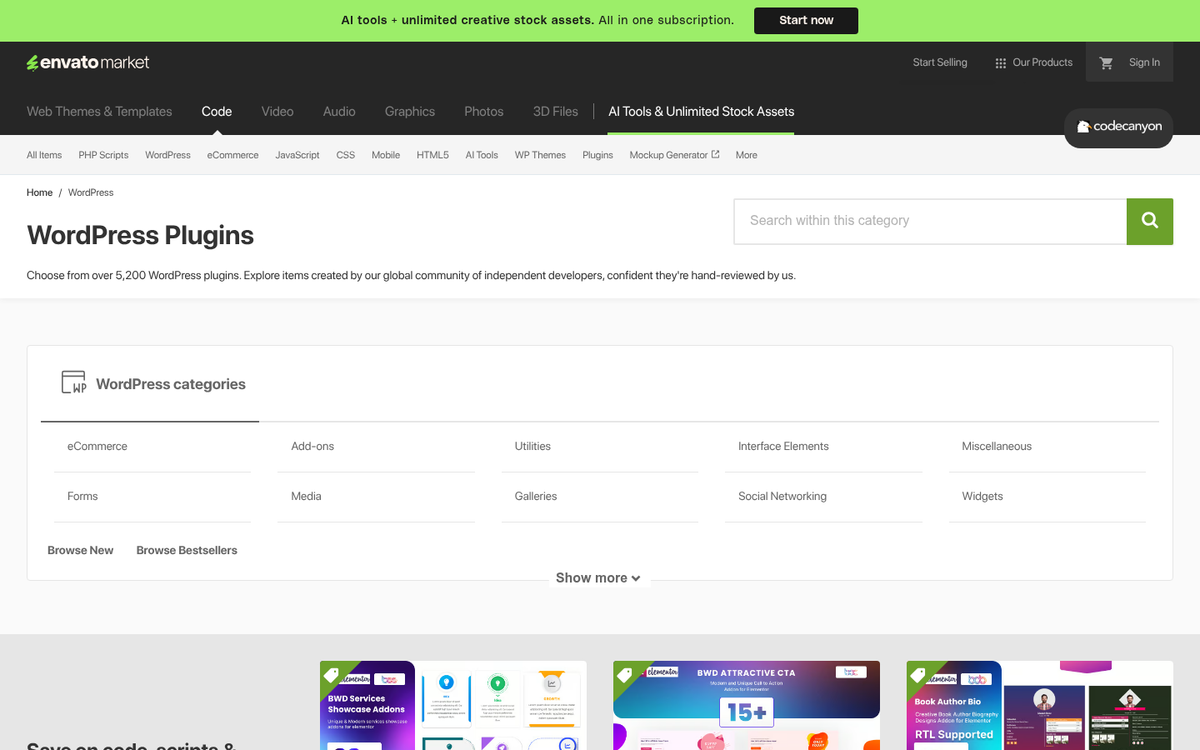Open AI Tools & Unlimited Stock Assets tab
This screenshot has height=750, width=1200.
pos(700,111)
